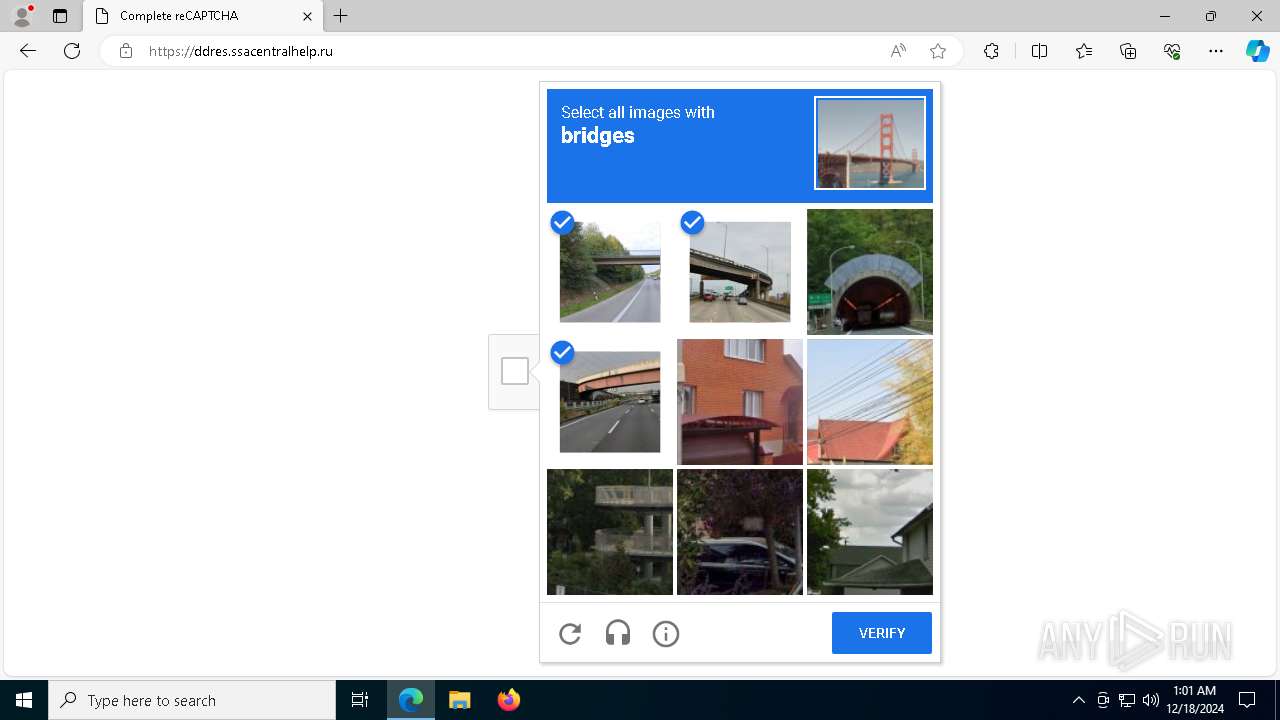The height and width of the screenshot is (720, 1280).
Task: Launch Firefox from the taskbar
Action: tap(509, 700)
